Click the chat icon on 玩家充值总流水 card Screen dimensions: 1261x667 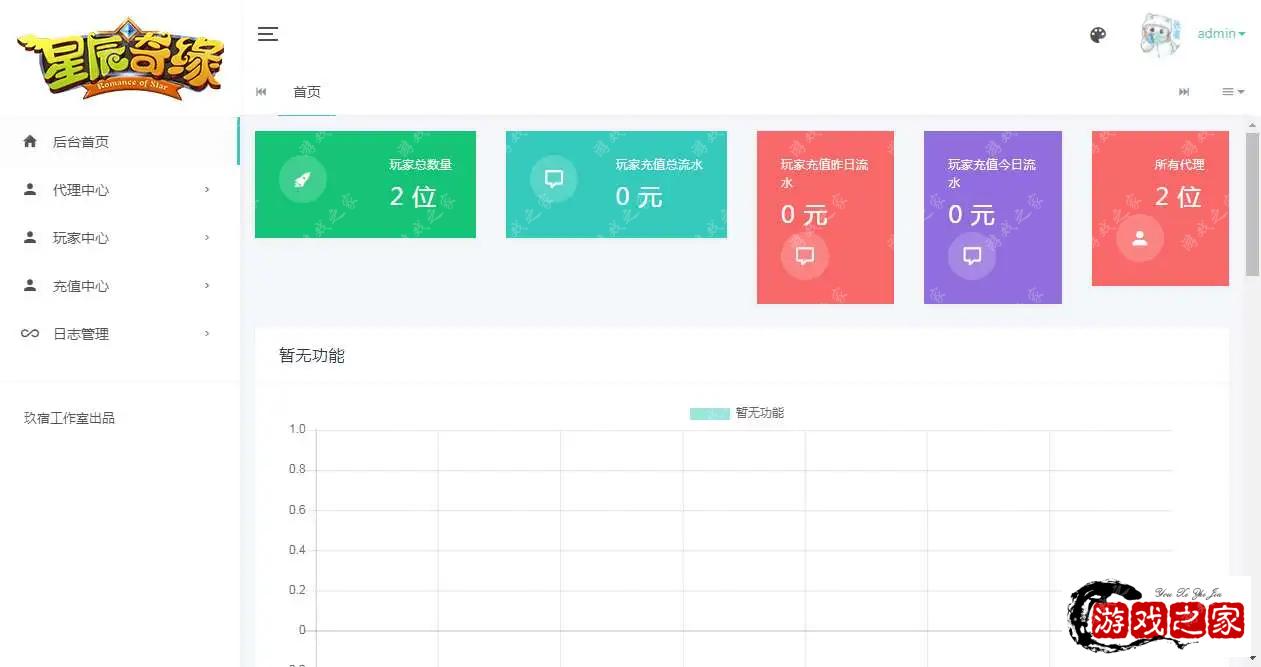tap(553, 180)
